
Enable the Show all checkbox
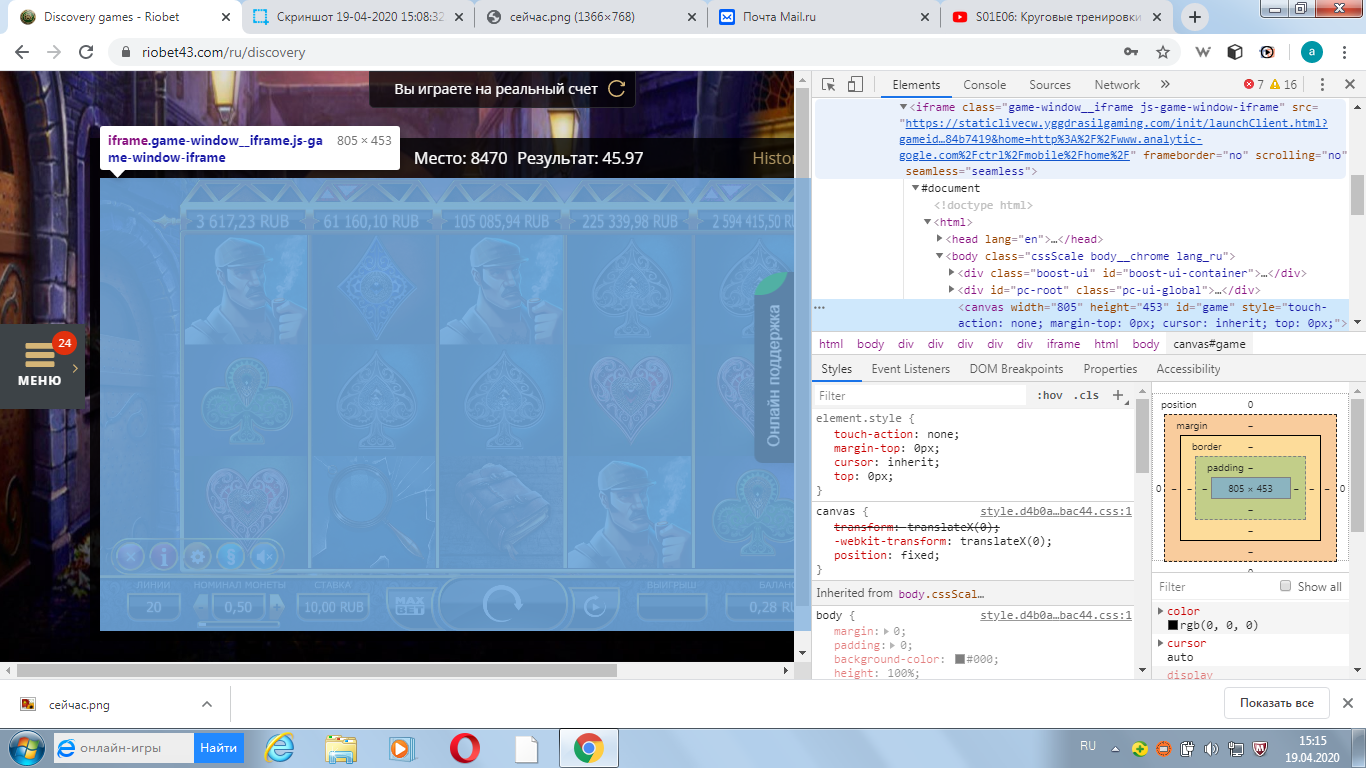(1286, 586)
